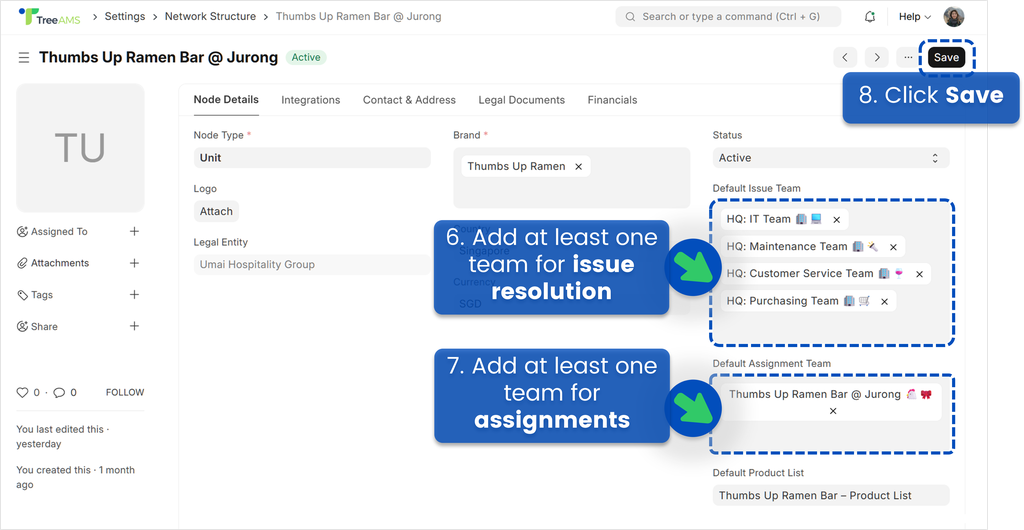Remove Thumbs Up Ramen brand tag
1024x530 pixels.
tap(578, 167)
